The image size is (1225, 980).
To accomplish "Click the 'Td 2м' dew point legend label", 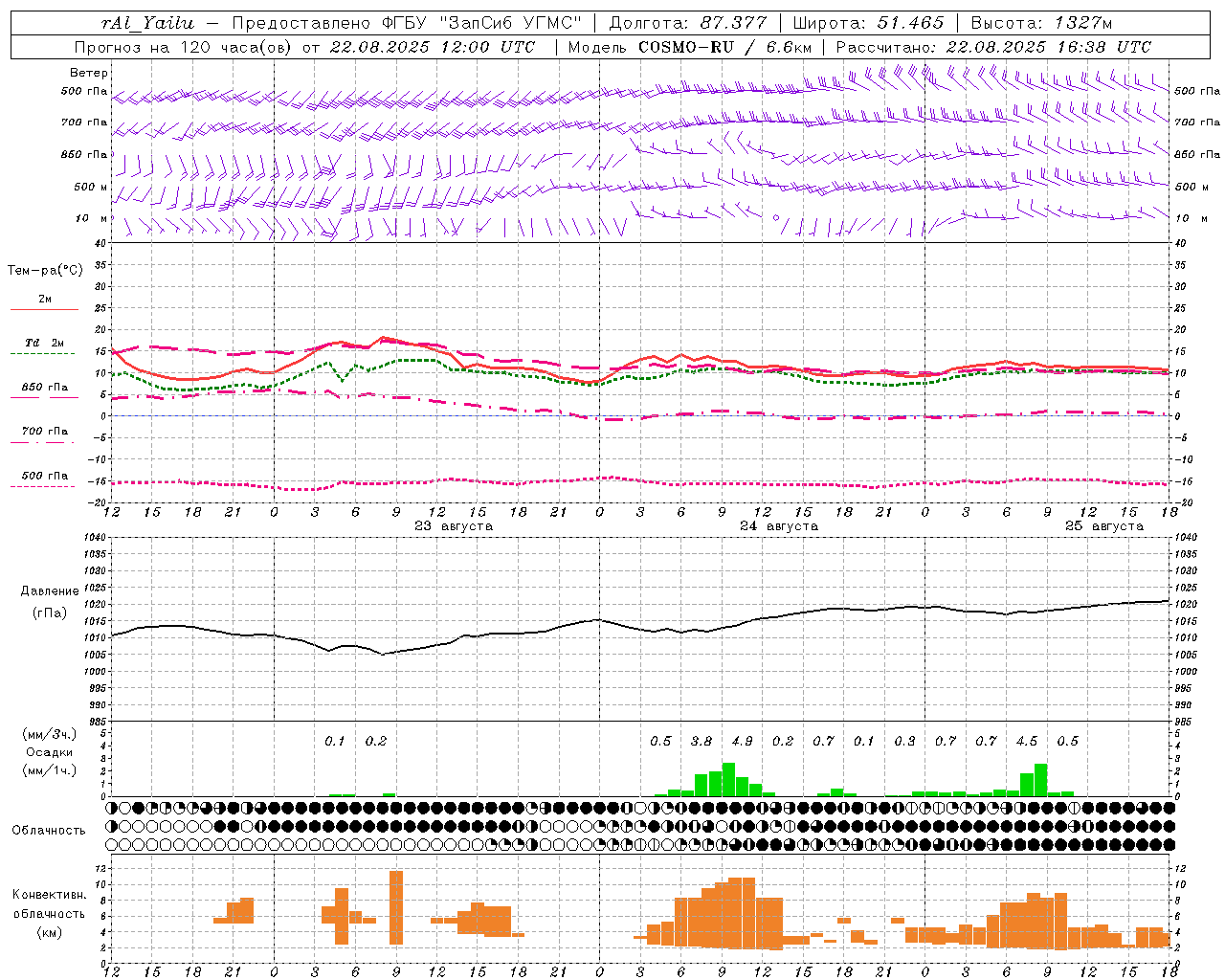I will tap(45, 343).
